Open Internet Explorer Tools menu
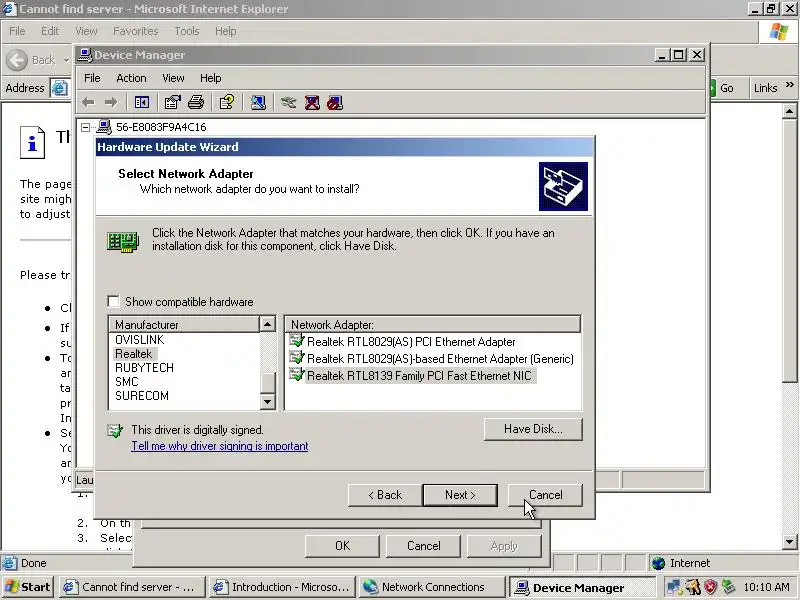 (x=187, y=31)
